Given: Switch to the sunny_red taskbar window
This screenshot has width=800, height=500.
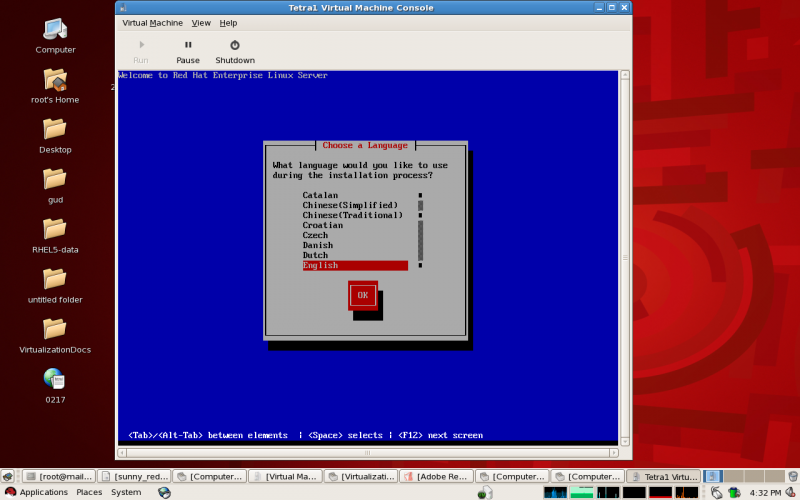Looking at the screenshot, I should coord(134,477).
